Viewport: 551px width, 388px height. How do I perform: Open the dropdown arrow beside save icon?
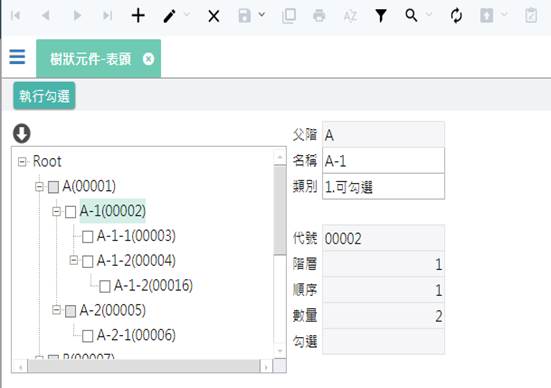click(x=262, y=14)
